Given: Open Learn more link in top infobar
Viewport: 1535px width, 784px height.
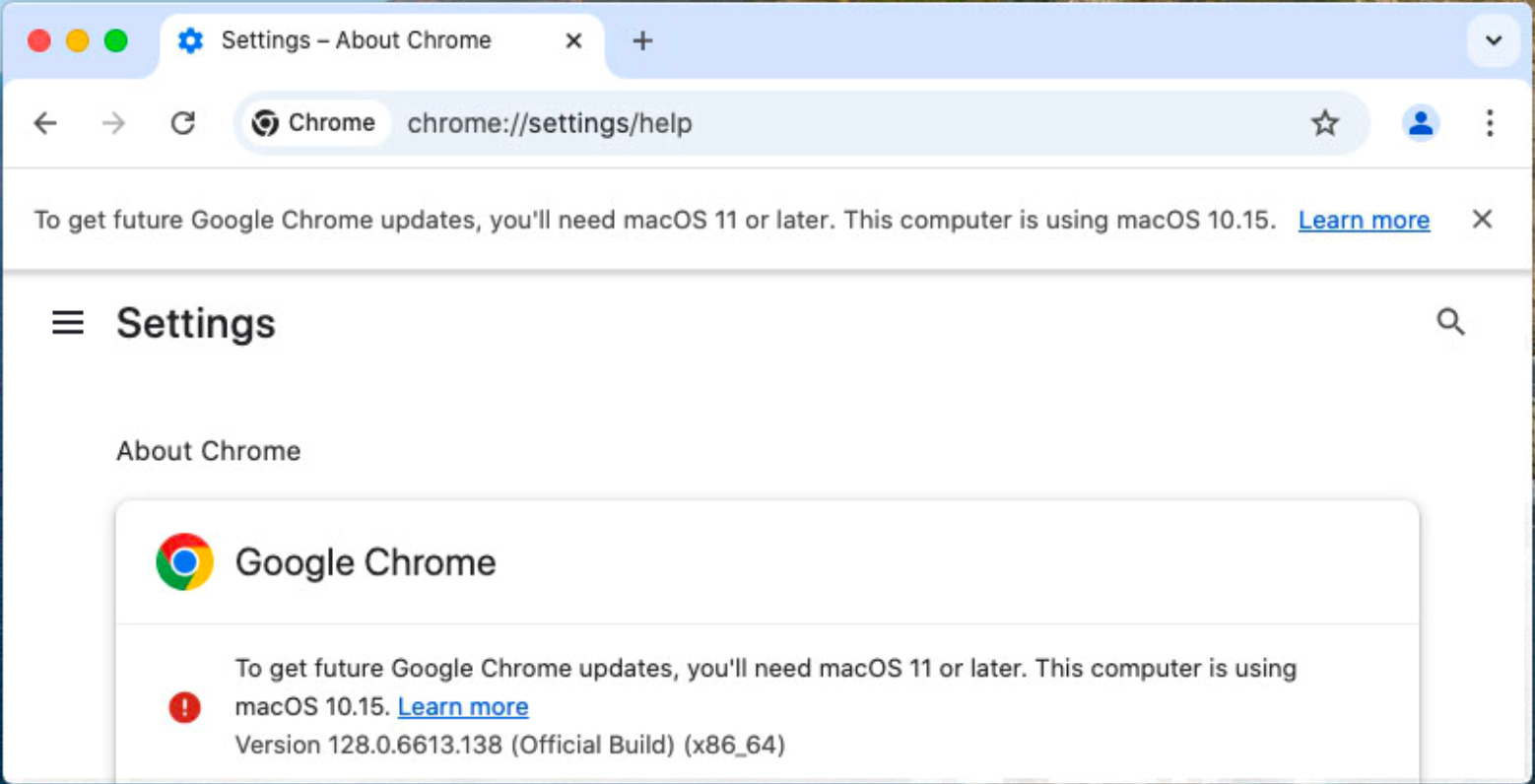Looking at the screenshot, I should coord(1364,220).
